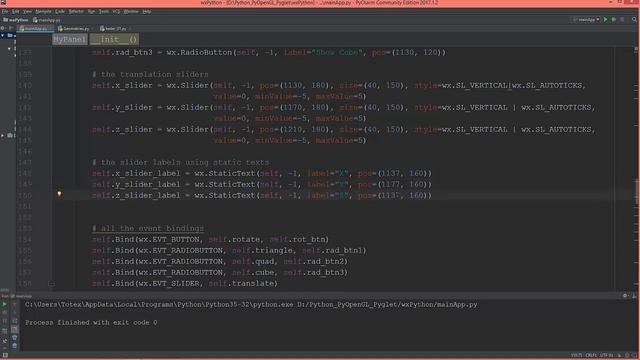Open the Help menu
640x360 pixels.
coord(147,11)
